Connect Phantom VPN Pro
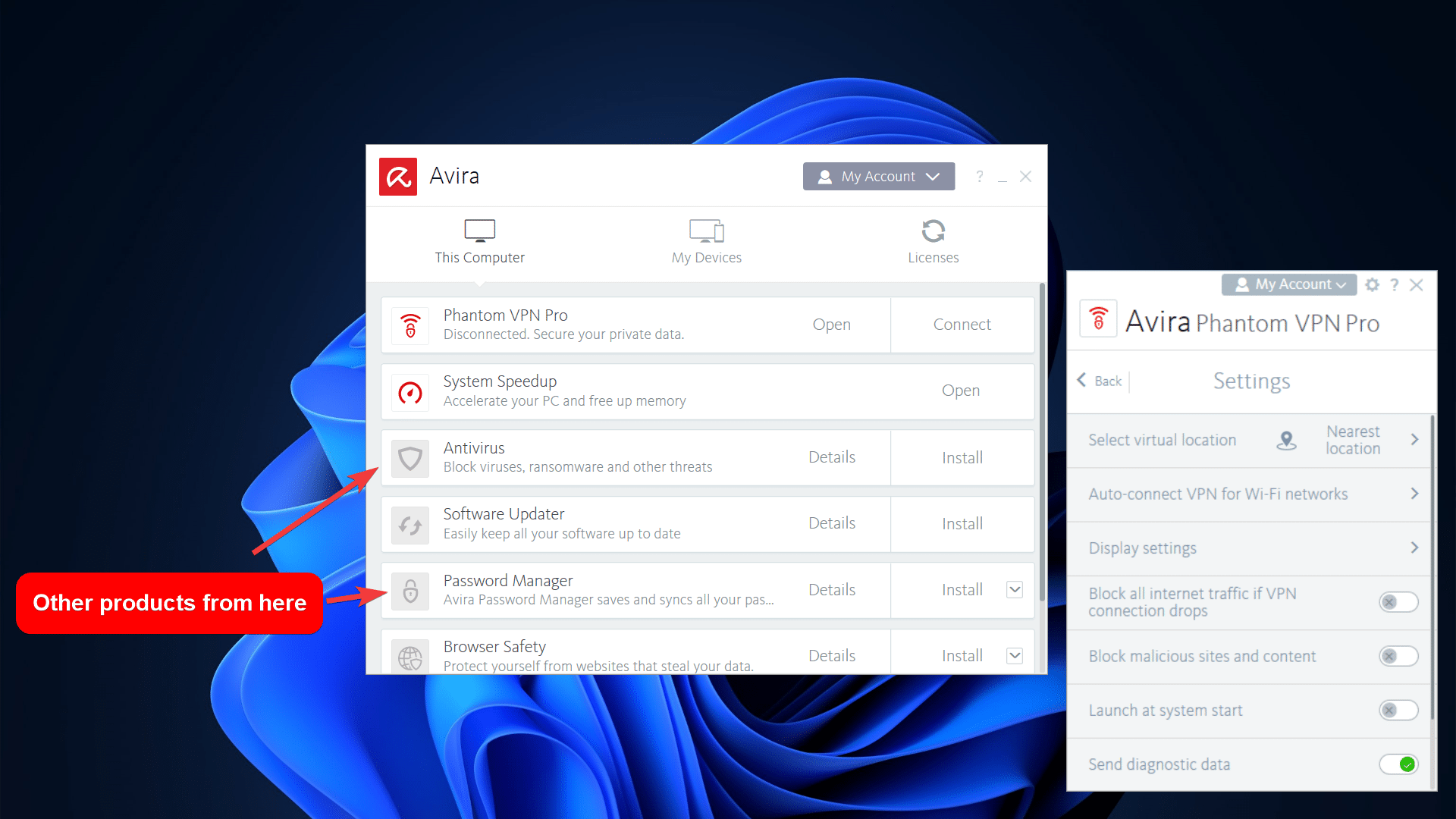Screen dimensions: 1456x819 pyautogui.click(x=962, y=325)
